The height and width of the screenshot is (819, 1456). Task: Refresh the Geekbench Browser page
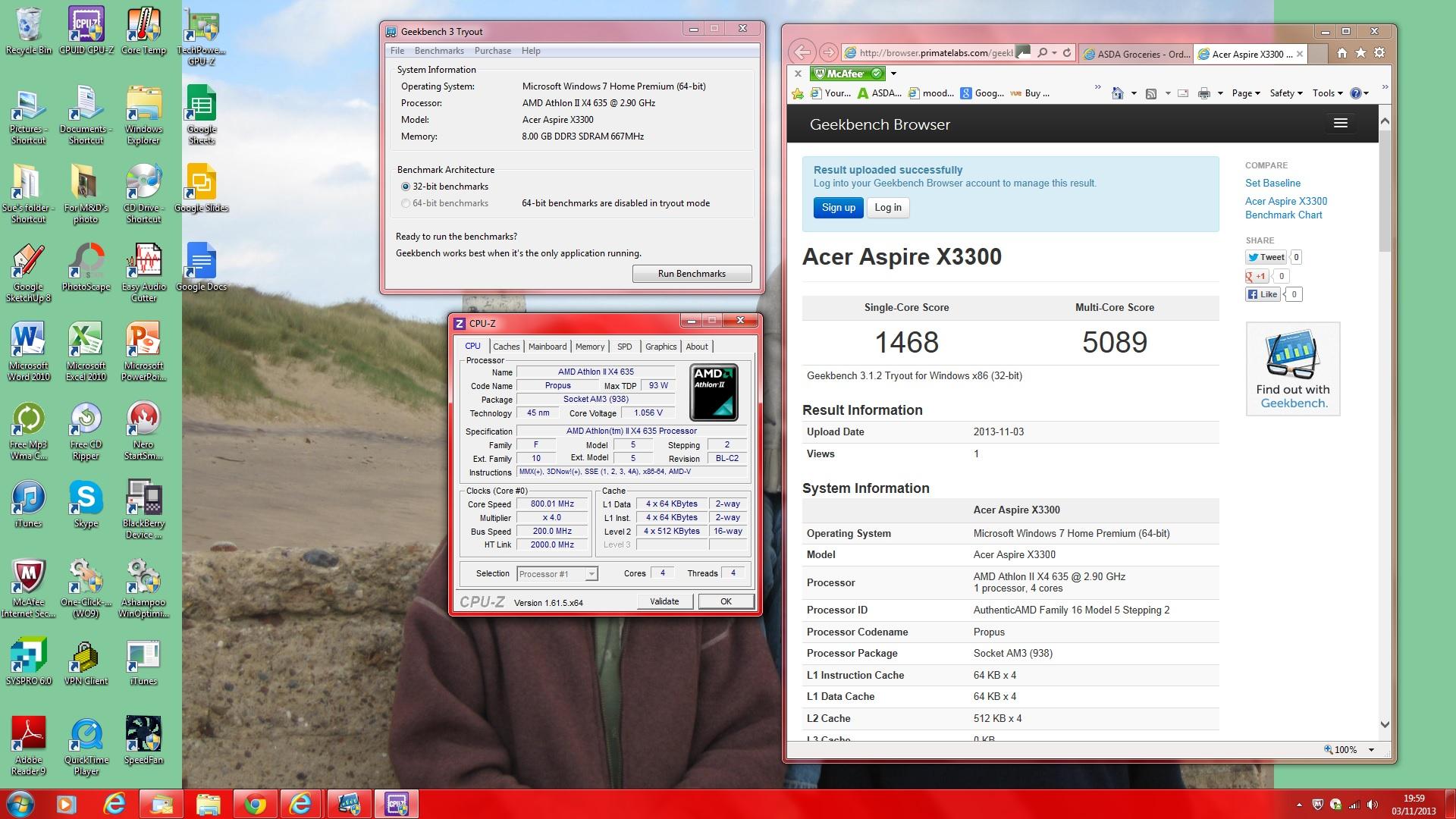(x=1067, y=53)
